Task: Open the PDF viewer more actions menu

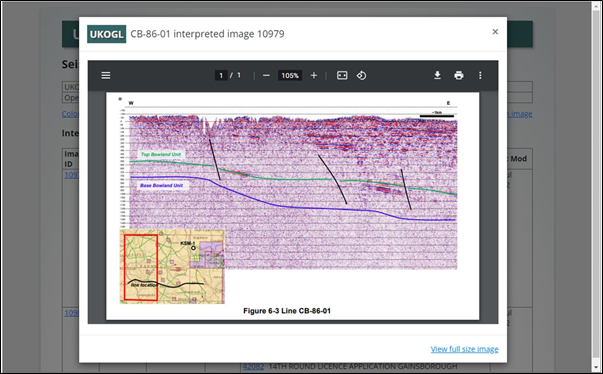Action: (x=480, y=75)
